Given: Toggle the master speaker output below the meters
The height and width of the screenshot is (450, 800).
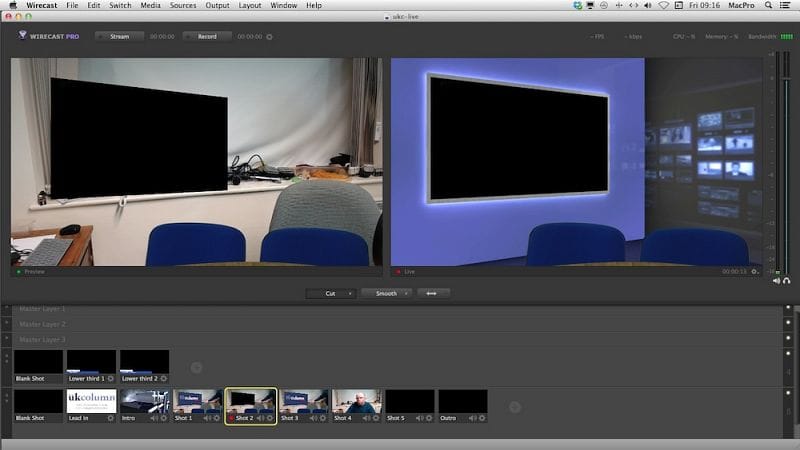Looking at the screenshot, I should 777,281.
